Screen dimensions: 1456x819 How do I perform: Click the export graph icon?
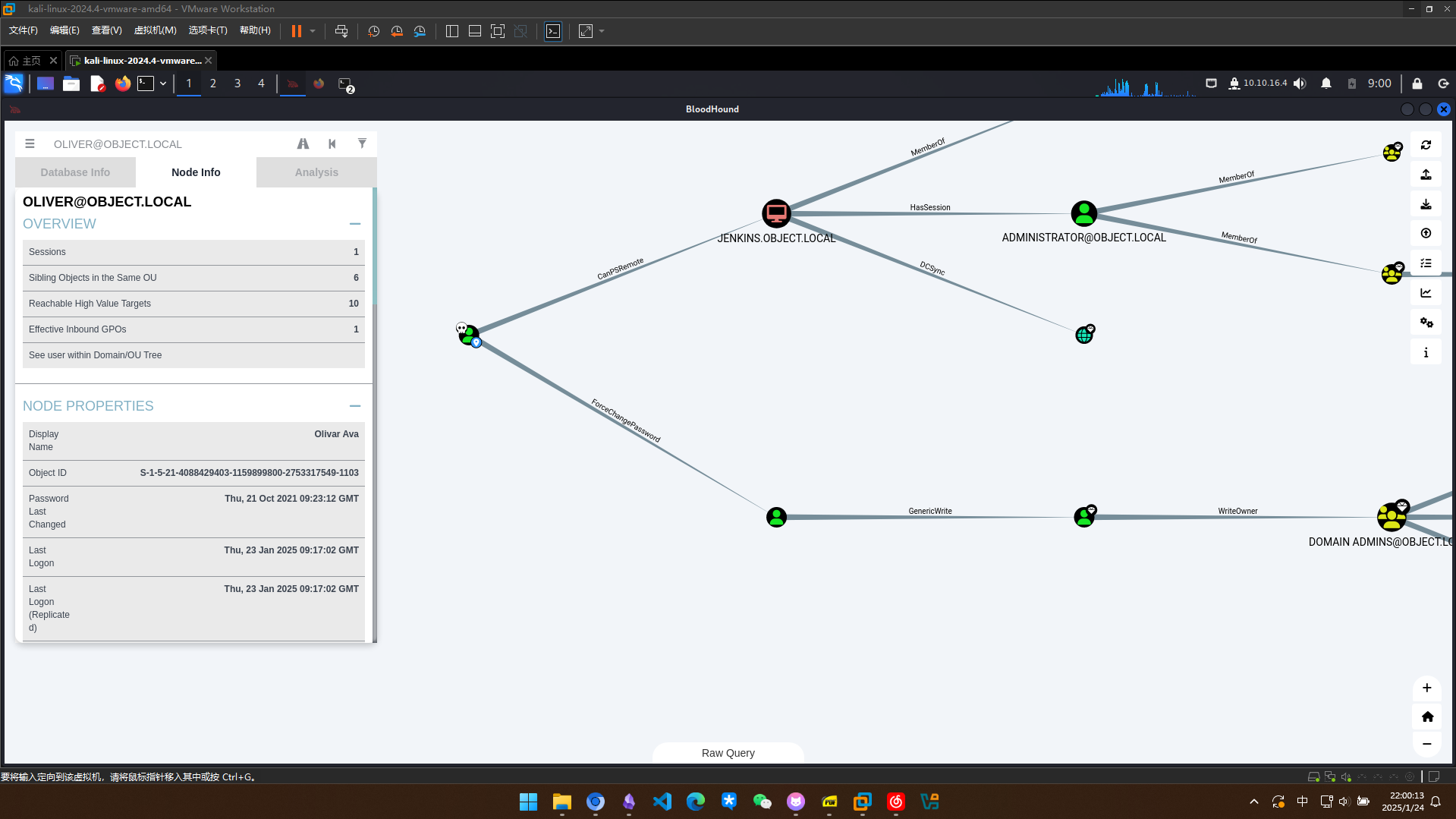[1426, 175]
